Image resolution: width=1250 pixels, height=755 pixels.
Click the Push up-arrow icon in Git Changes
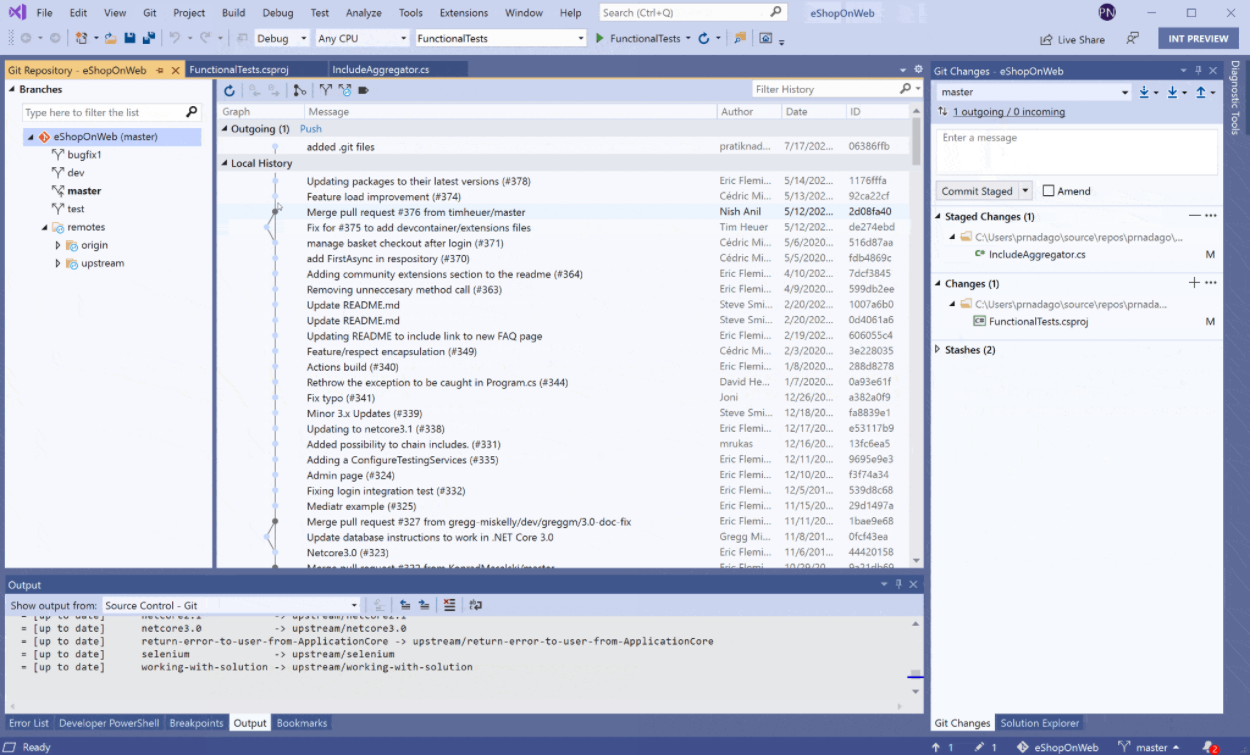pos(1200,92)
